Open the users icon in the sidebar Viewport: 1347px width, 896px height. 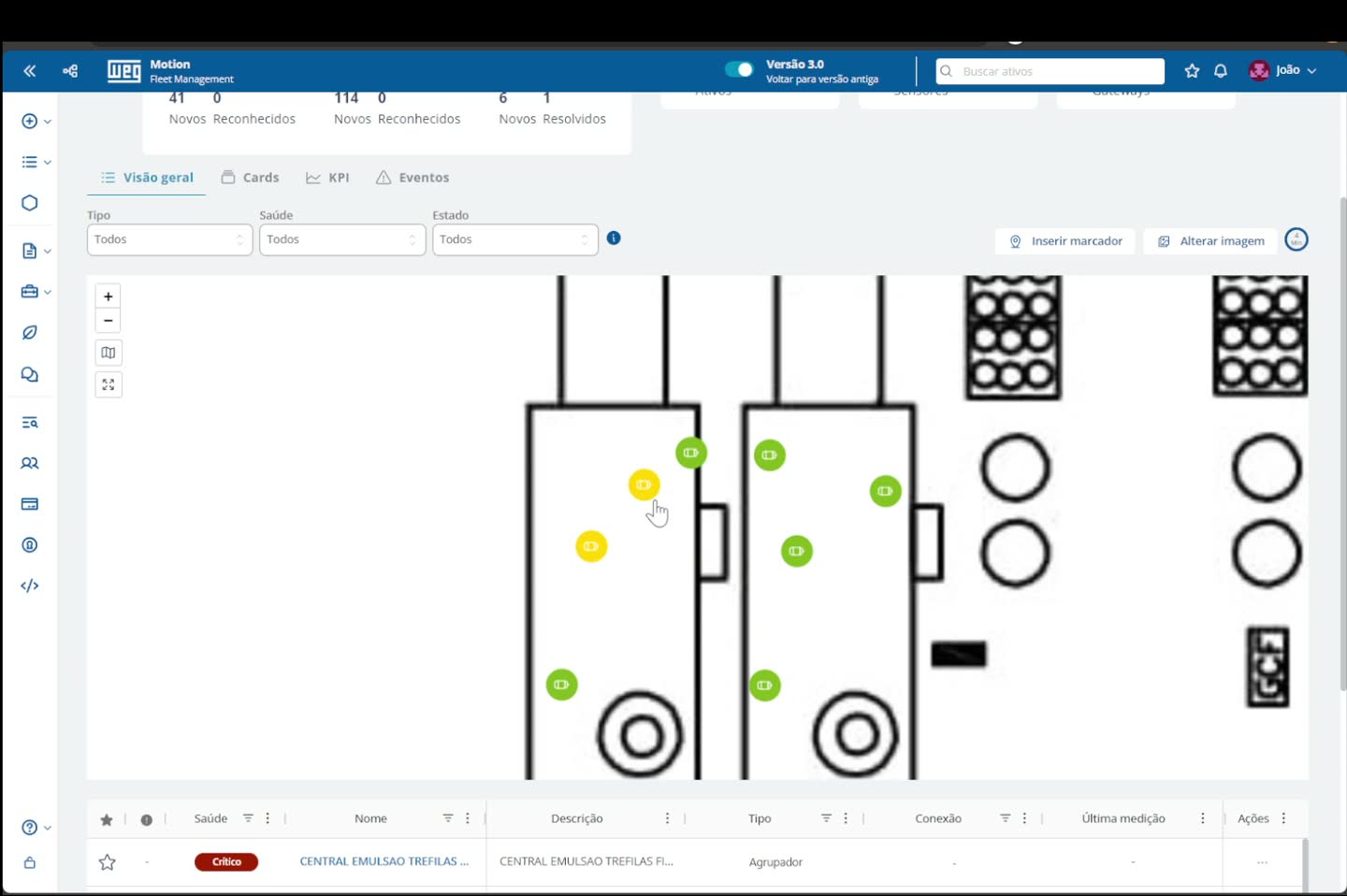[30, 463]
